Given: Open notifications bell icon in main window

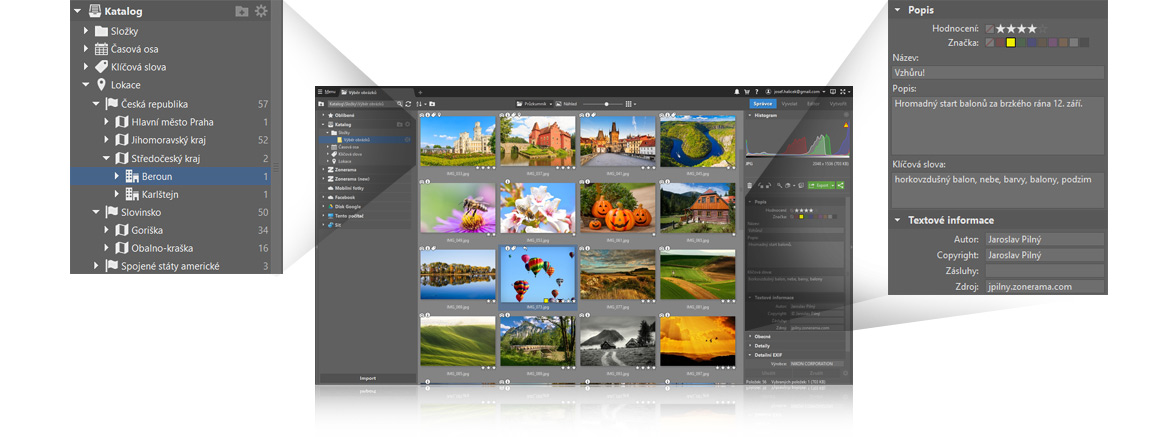Looking at the screenshot, I should coord(736,92).
